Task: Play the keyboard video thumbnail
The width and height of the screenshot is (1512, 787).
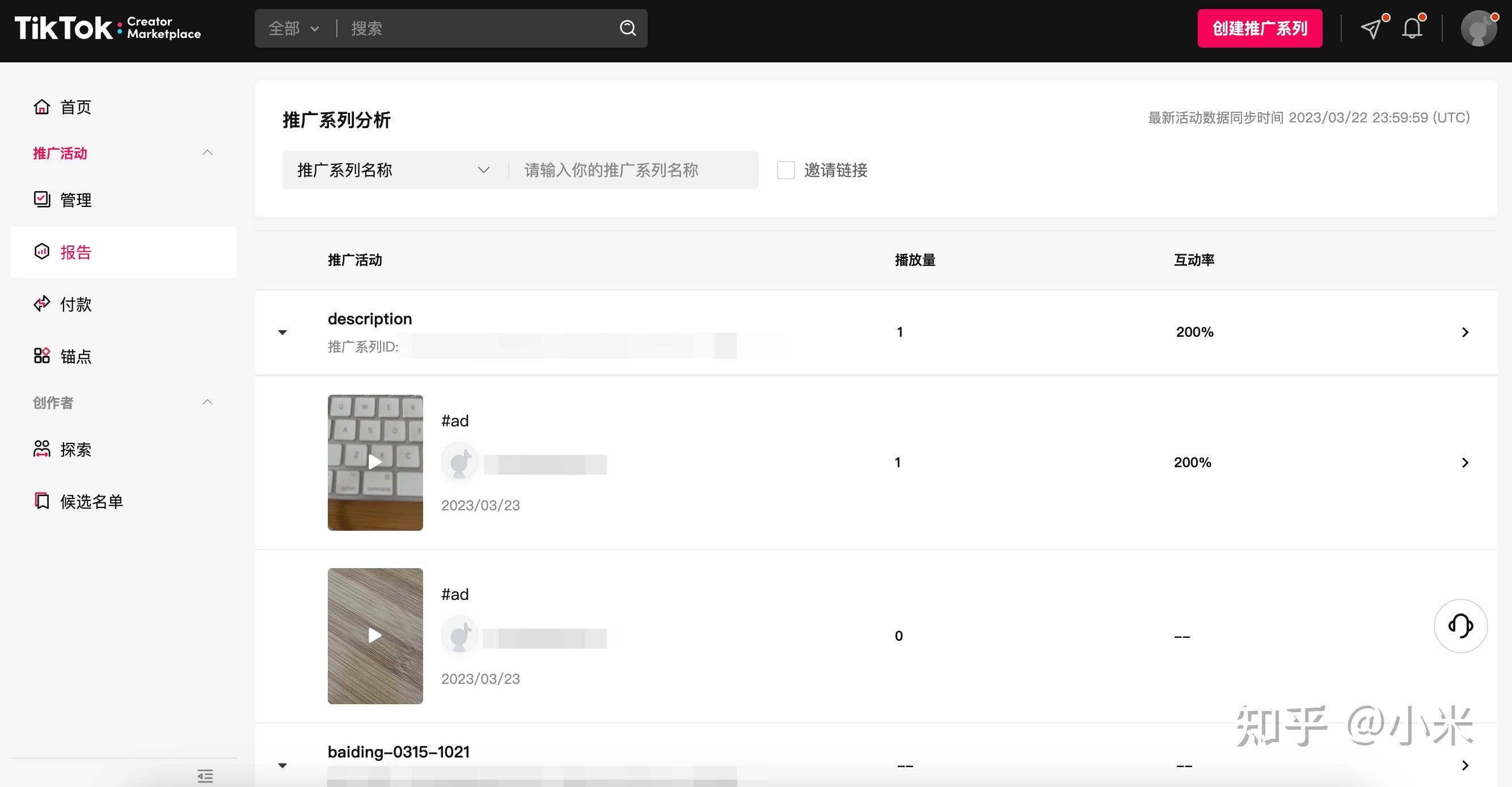Action: pyautogui.click(x=375, y=462)
